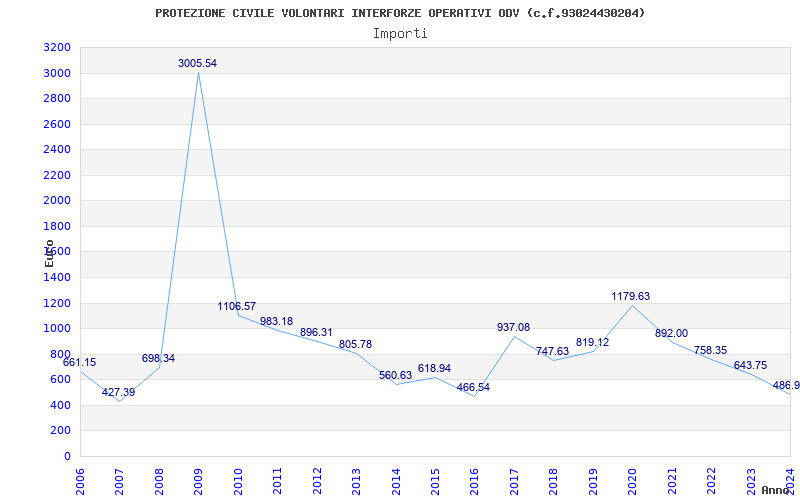Click the y-axis value 200

[61, 431]
